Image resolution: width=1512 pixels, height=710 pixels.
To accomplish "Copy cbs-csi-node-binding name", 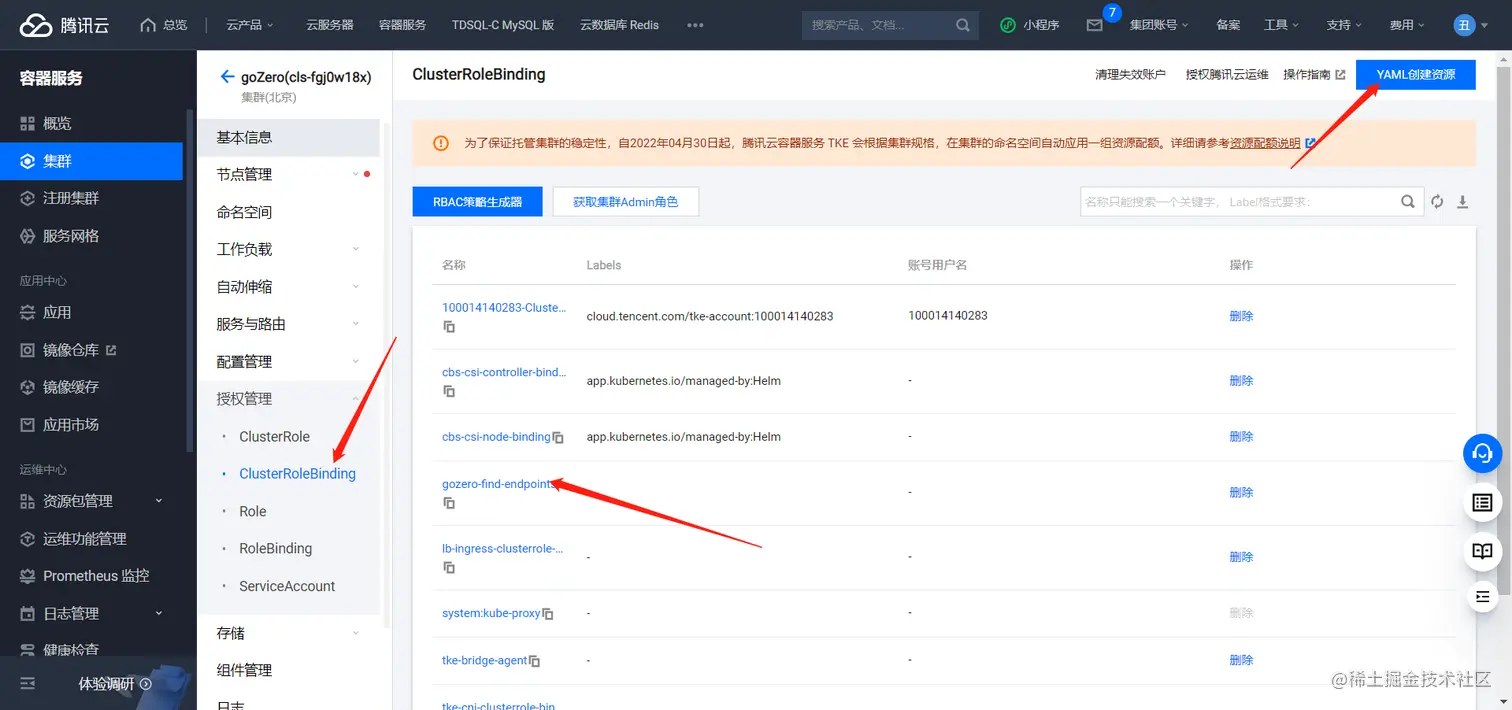I will point(558,438).
